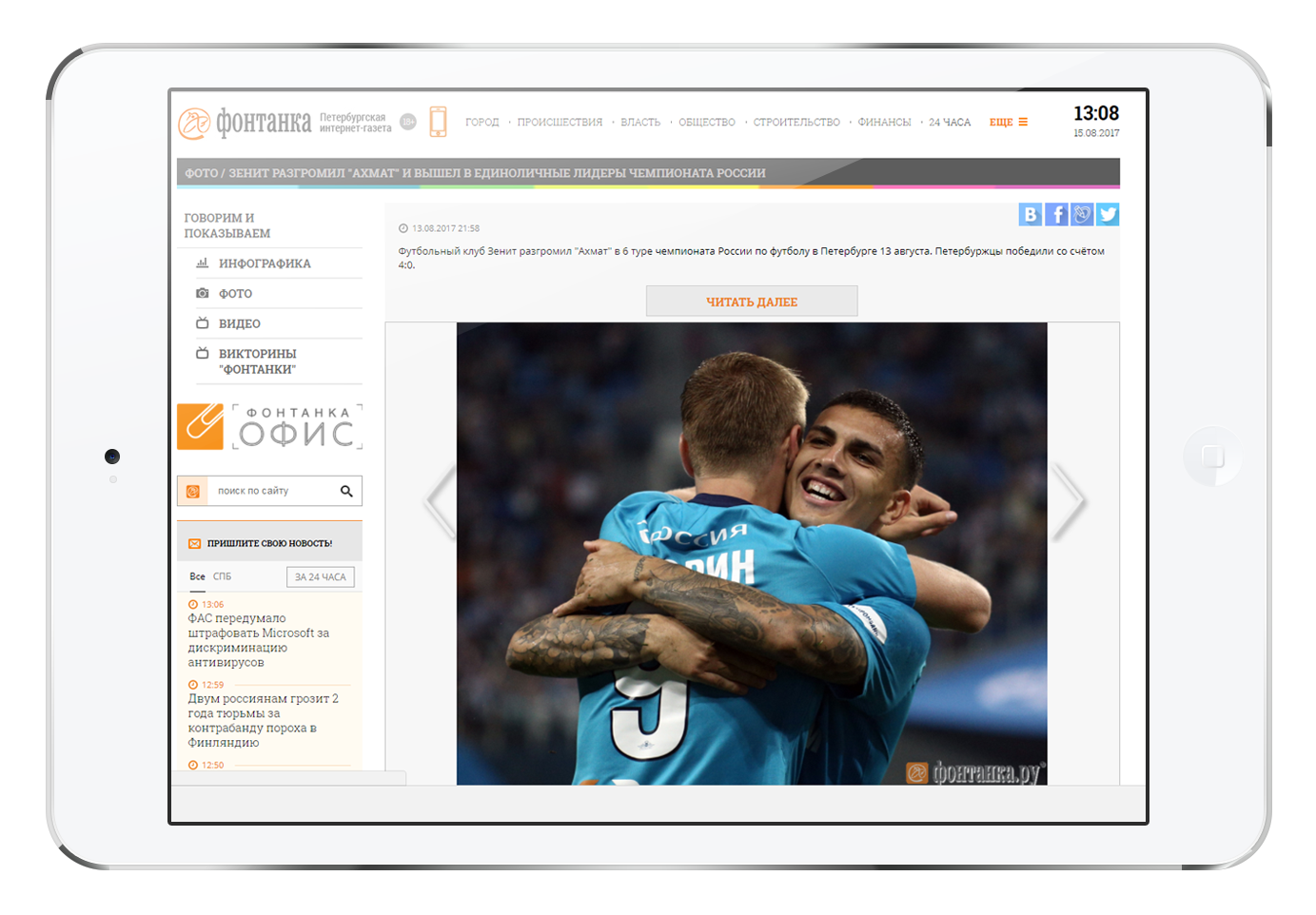Click the Zenit players photo
Image resolution: width=1316 pixels, height=915 pixels.
click(752, 554)
